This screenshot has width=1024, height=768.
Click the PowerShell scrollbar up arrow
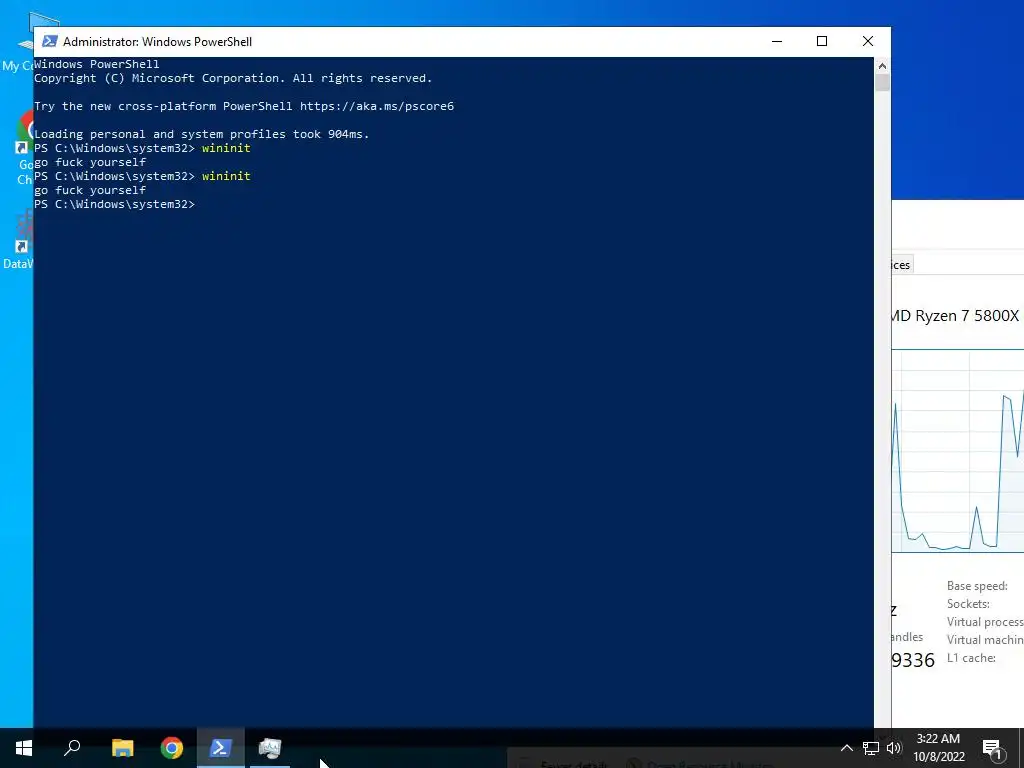882,65
